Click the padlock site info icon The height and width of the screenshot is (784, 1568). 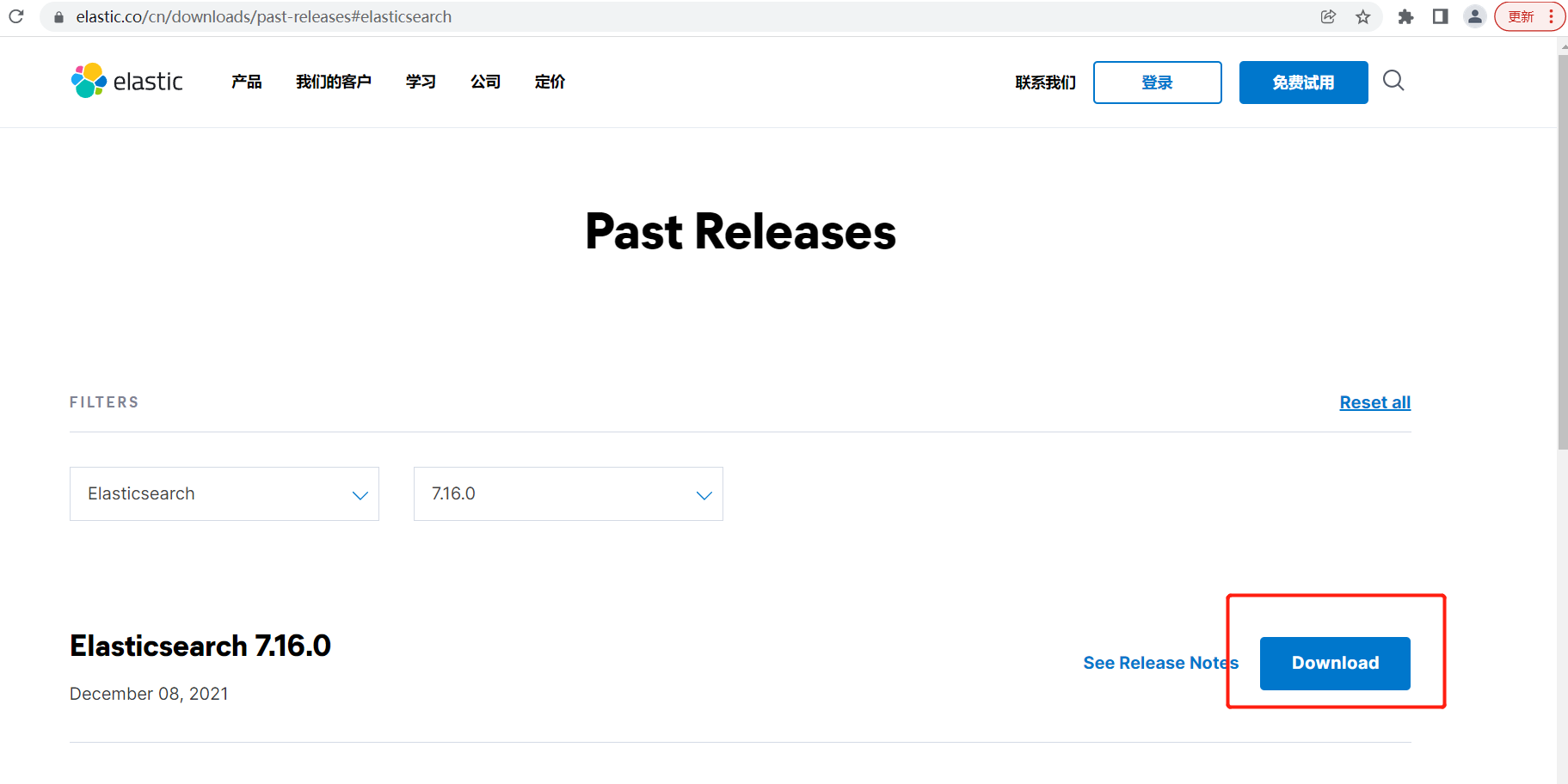tap(58, 17)
